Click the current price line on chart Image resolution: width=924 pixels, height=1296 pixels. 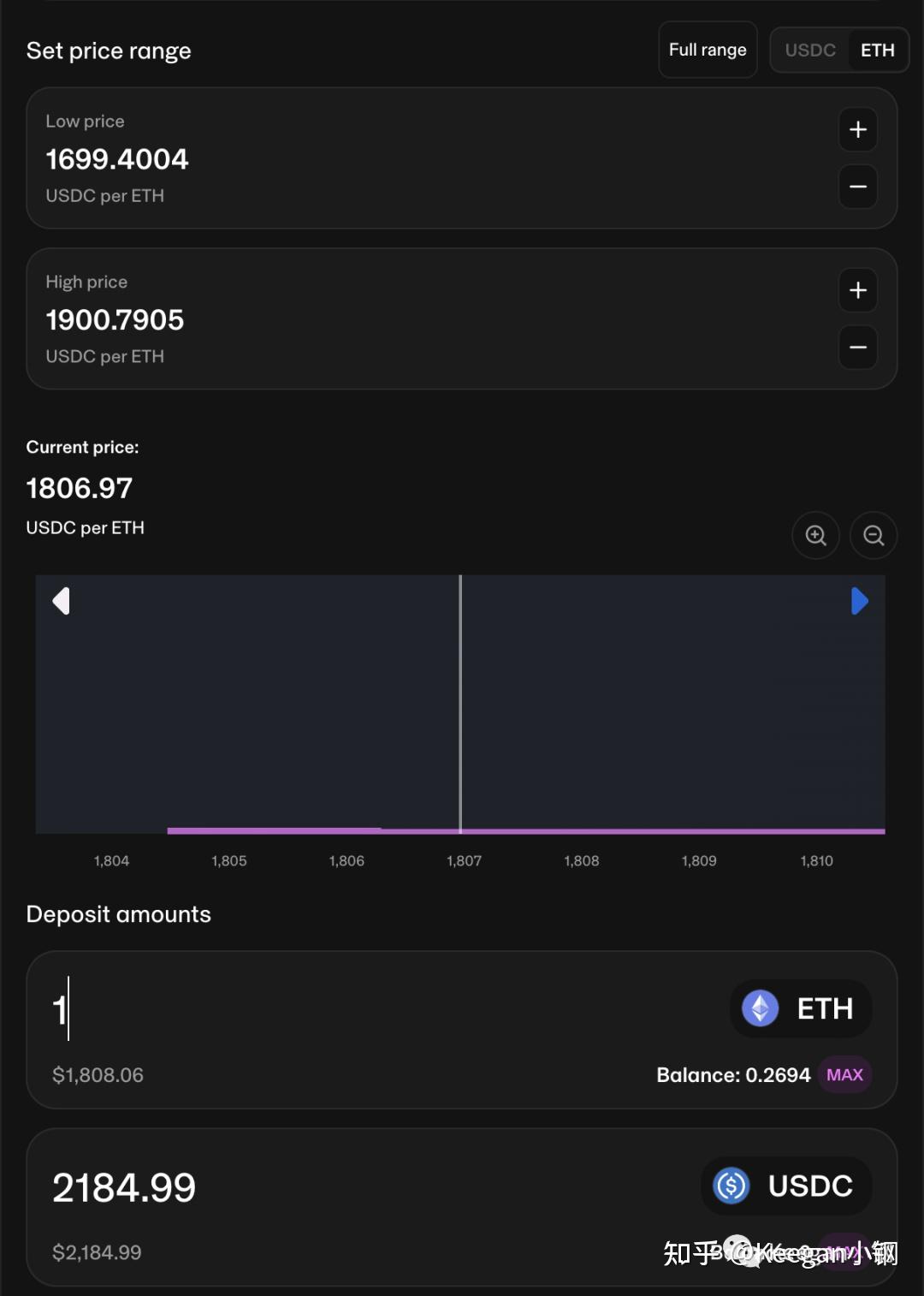(460, 704)
